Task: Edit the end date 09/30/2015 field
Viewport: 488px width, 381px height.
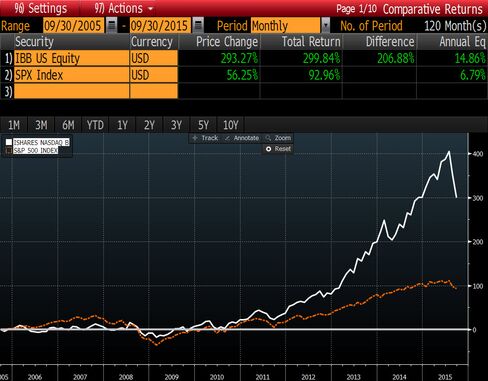Action: point(160,25)
